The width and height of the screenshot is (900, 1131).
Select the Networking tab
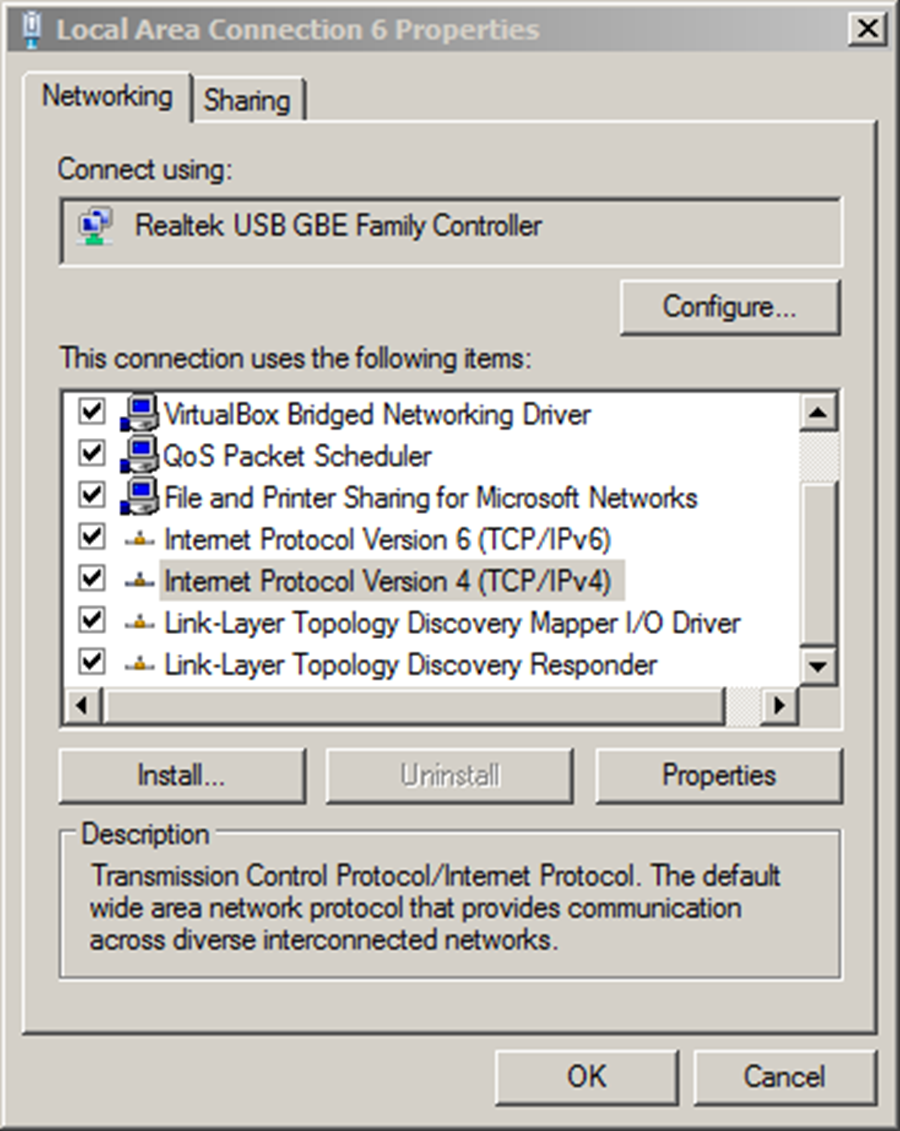106,97
